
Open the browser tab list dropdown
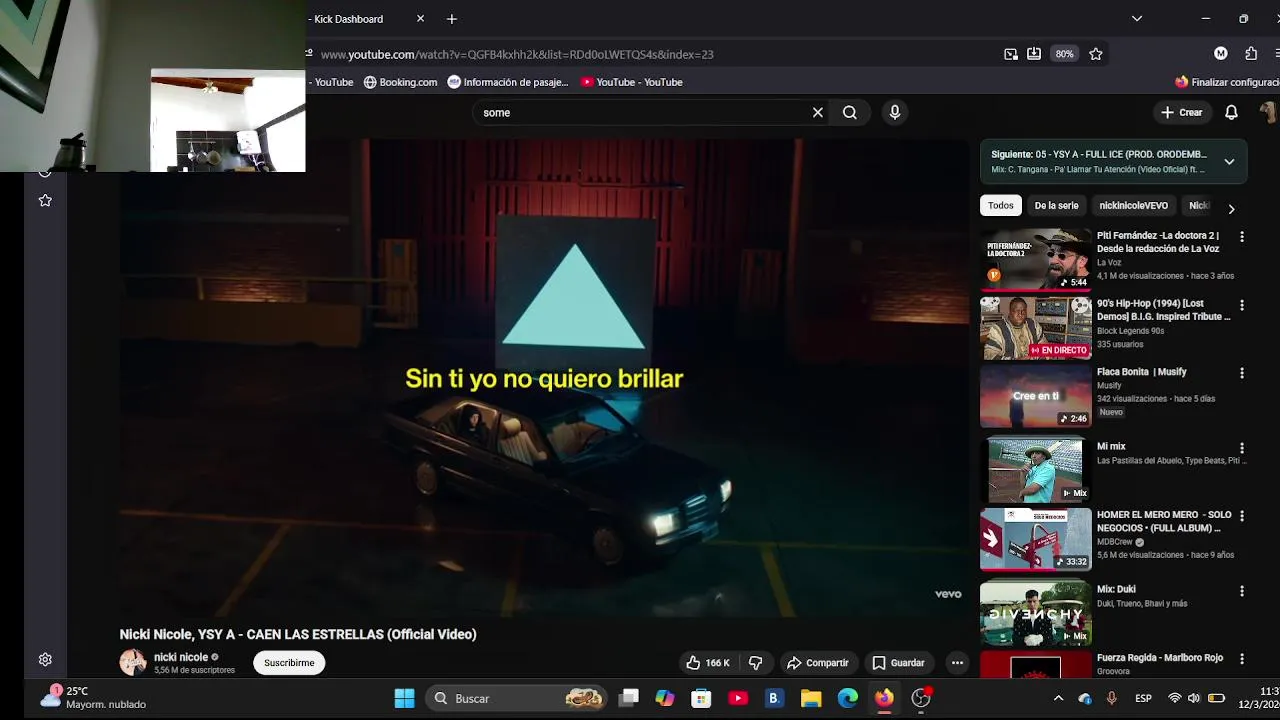pos(1137,19)
